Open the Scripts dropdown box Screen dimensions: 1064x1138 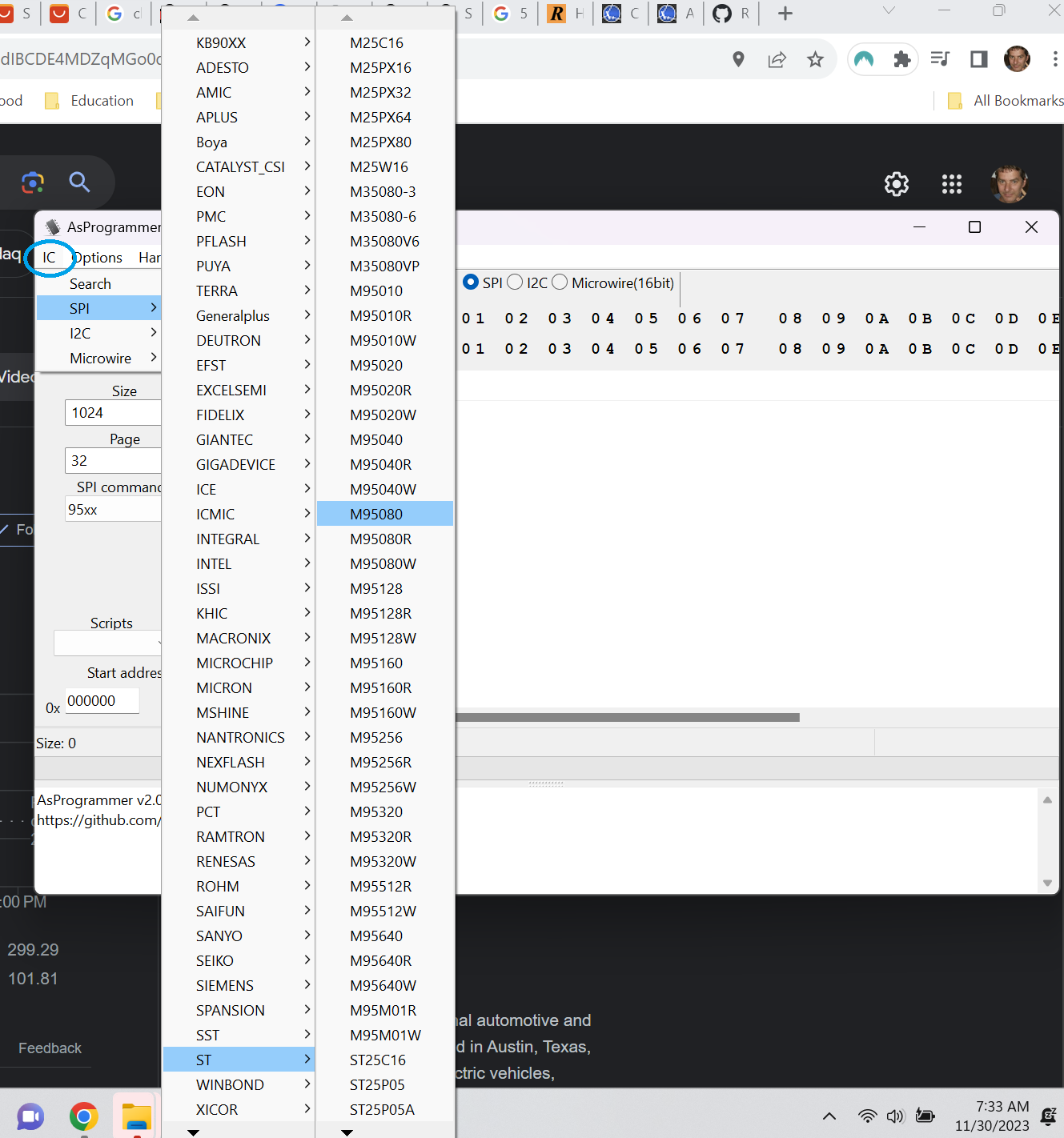(108, 643)
